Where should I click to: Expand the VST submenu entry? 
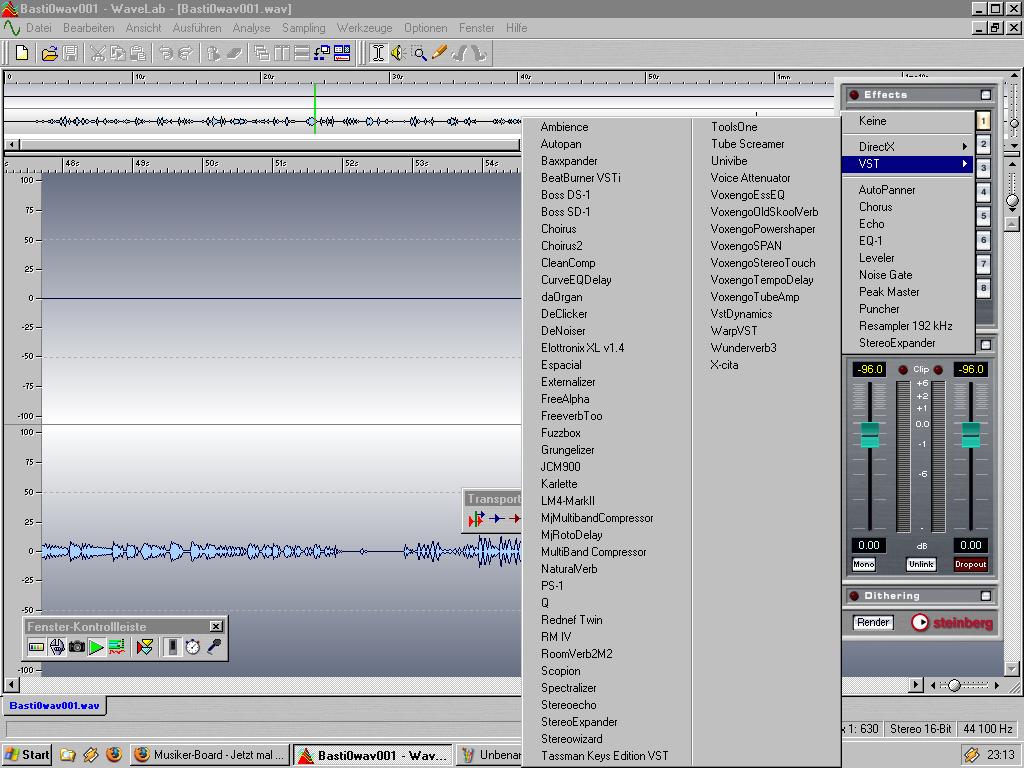point(908,164)
